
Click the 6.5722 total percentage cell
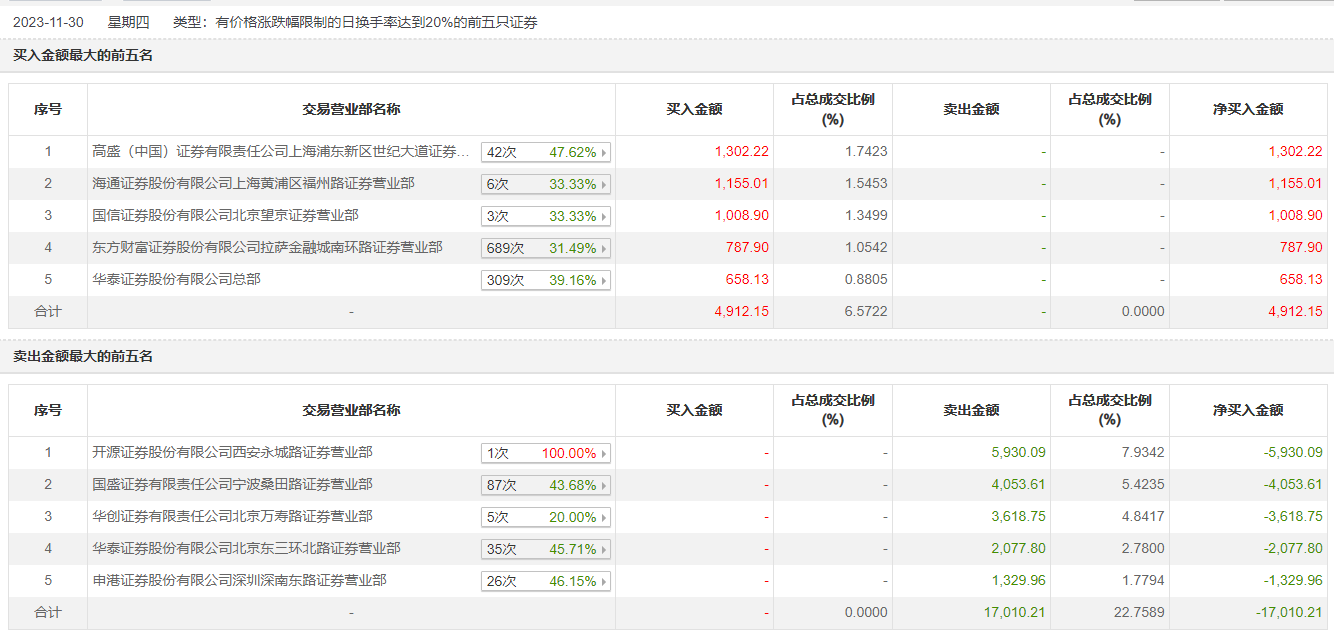tap(867, 312)
